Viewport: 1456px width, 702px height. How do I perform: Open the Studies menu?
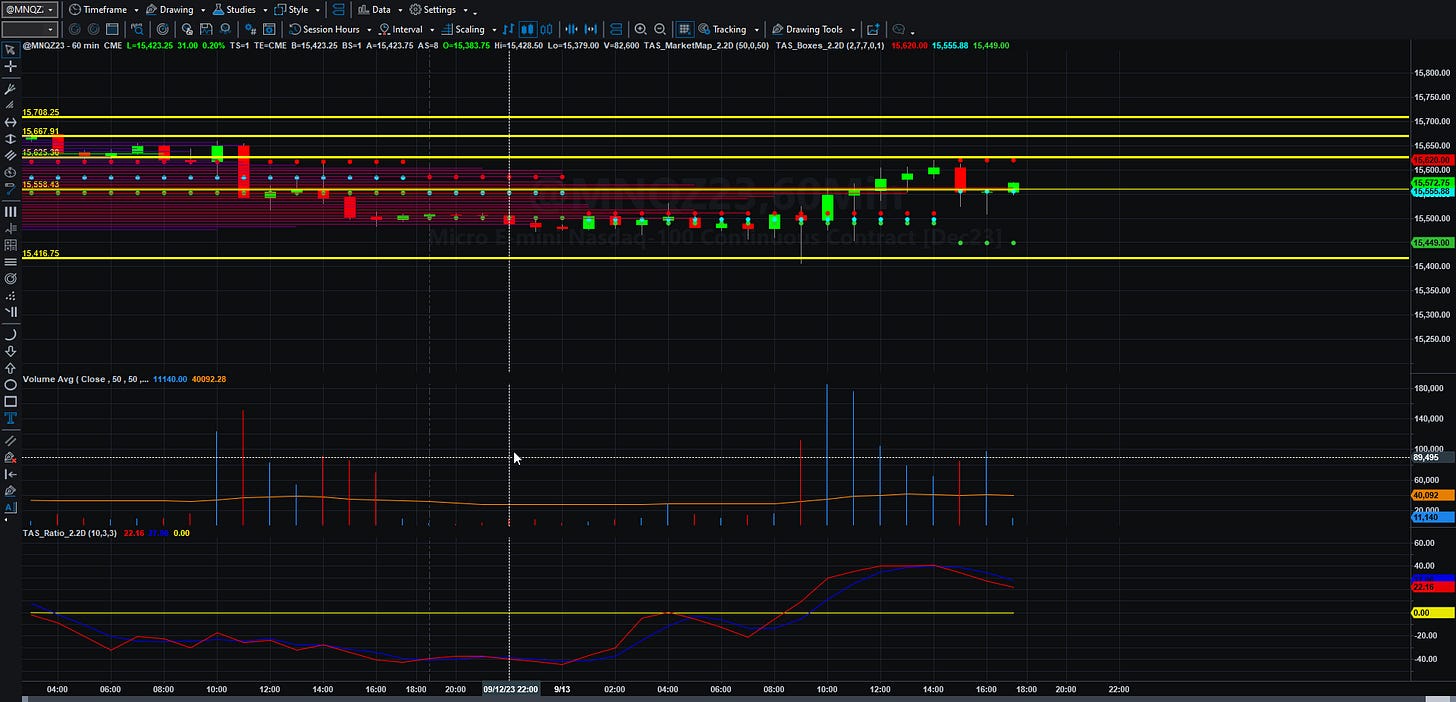(x=239, y=9)
